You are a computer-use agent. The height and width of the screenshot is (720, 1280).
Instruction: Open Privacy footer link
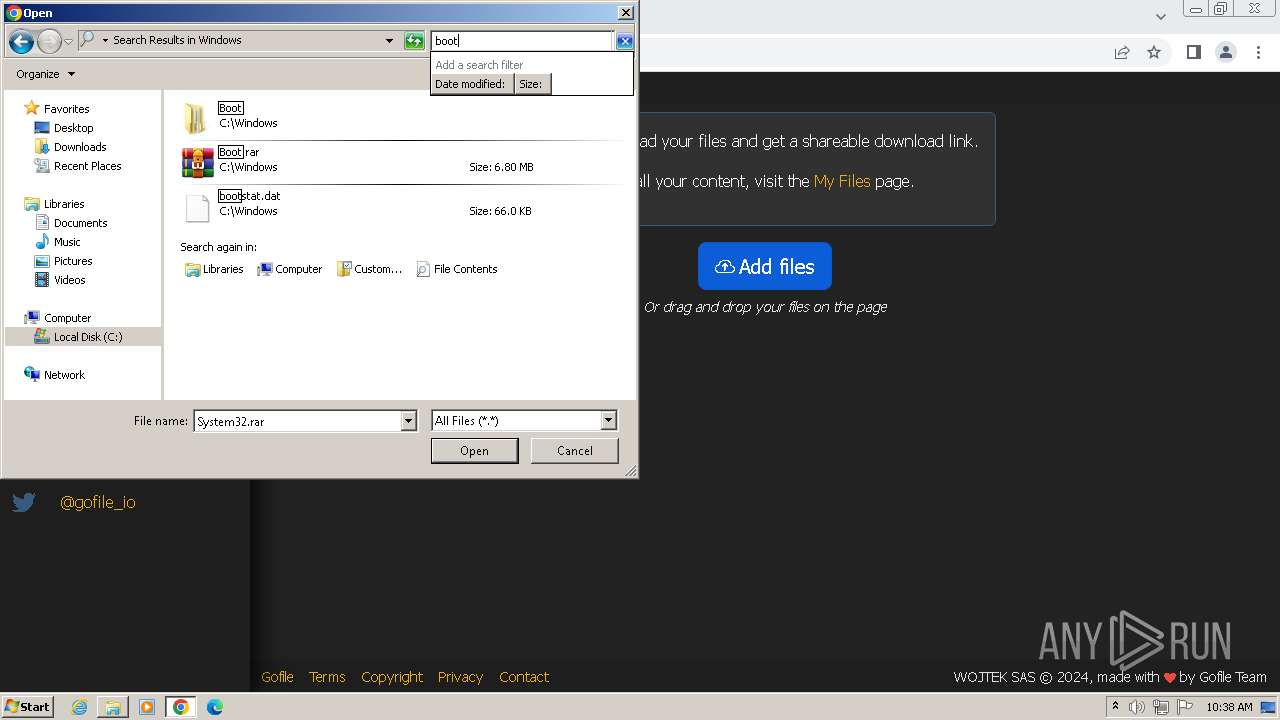pyautogui.click(x=460, y=677)
